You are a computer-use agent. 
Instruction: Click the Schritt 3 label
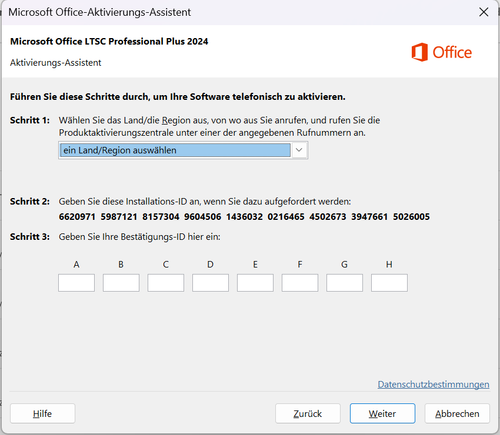[x=30, y=237]
